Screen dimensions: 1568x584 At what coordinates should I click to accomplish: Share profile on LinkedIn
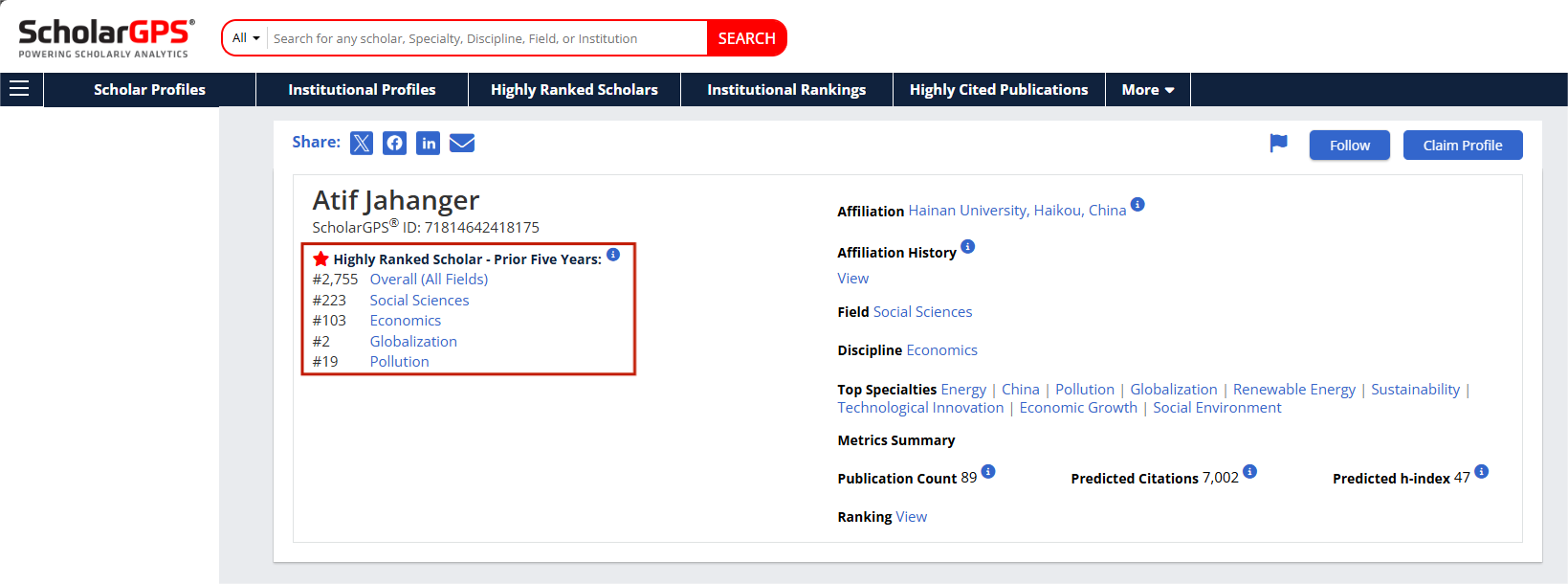click(428, 144)
